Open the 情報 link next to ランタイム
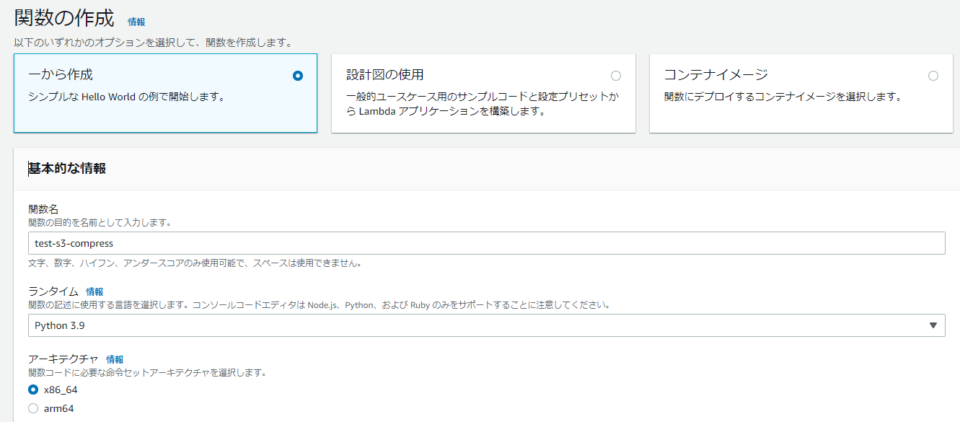 [95, 291]
